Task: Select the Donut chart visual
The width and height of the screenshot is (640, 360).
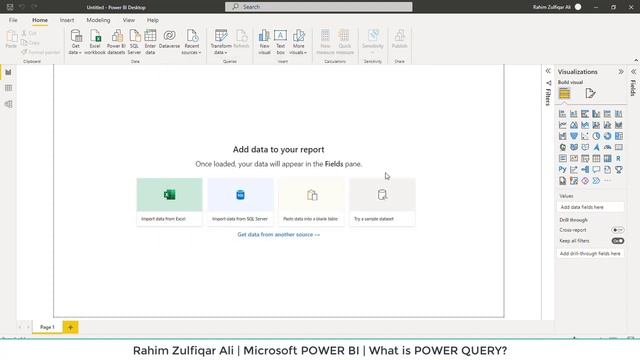Action: coord(607,136)
